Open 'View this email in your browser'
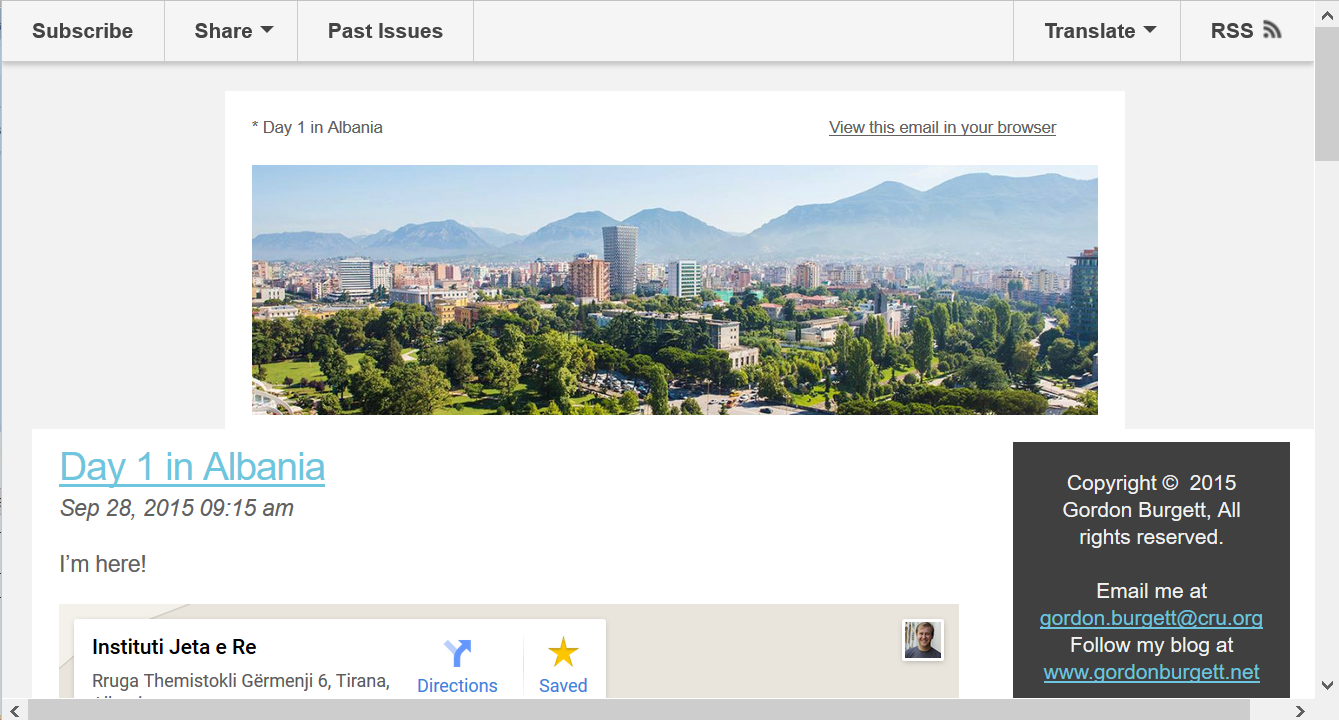The image size is (1339, 720). click(x=942, y=127)
